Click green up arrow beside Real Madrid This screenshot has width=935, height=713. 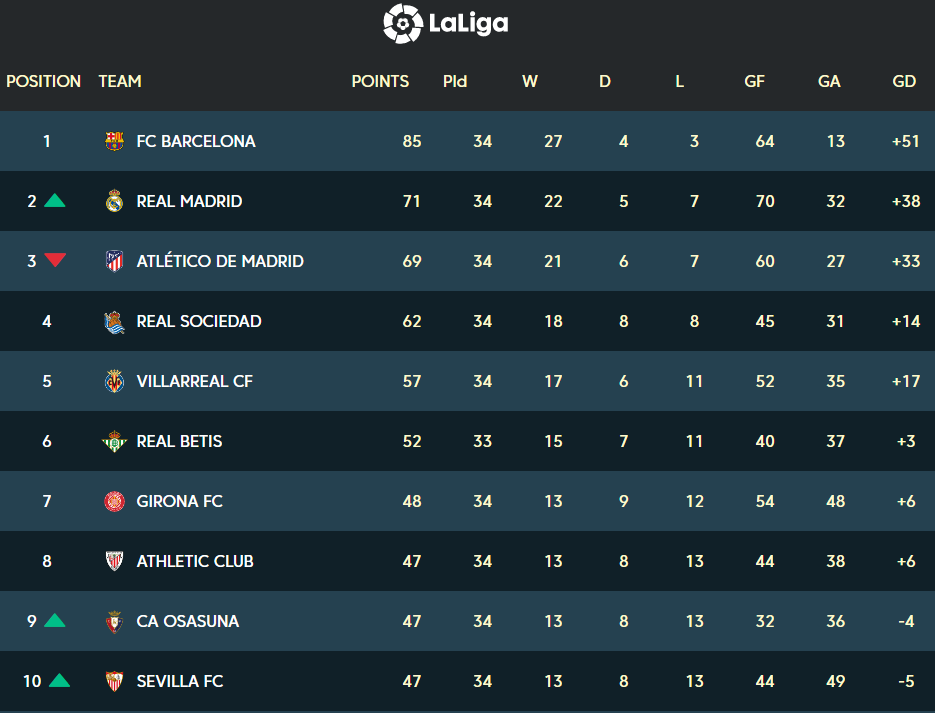55,200
